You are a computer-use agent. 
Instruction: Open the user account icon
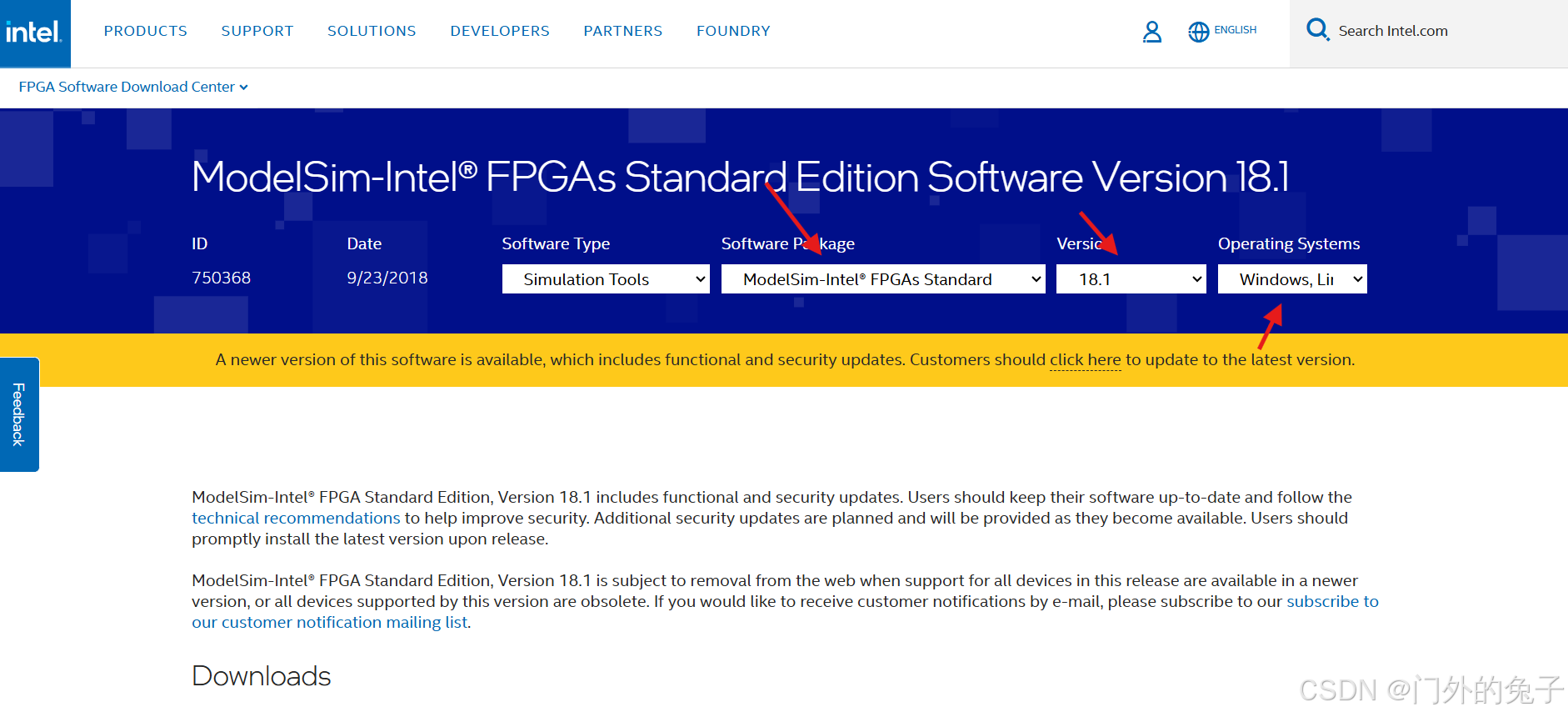click(x=1152, y=32)
